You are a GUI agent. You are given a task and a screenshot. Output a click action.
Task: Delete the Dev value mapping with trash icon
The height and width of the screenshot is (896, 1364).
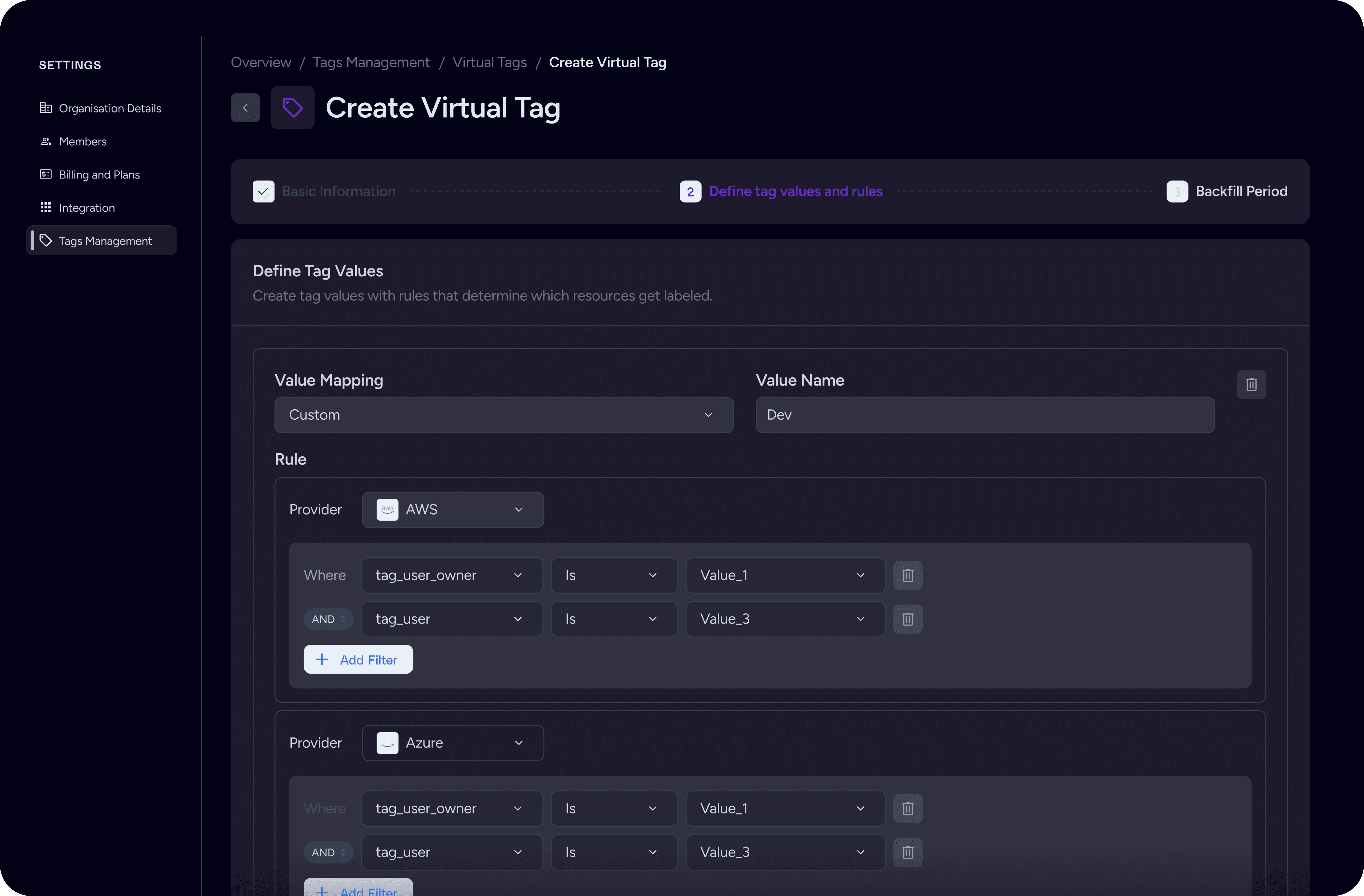pyautogui.click(x=1251, y=384)
